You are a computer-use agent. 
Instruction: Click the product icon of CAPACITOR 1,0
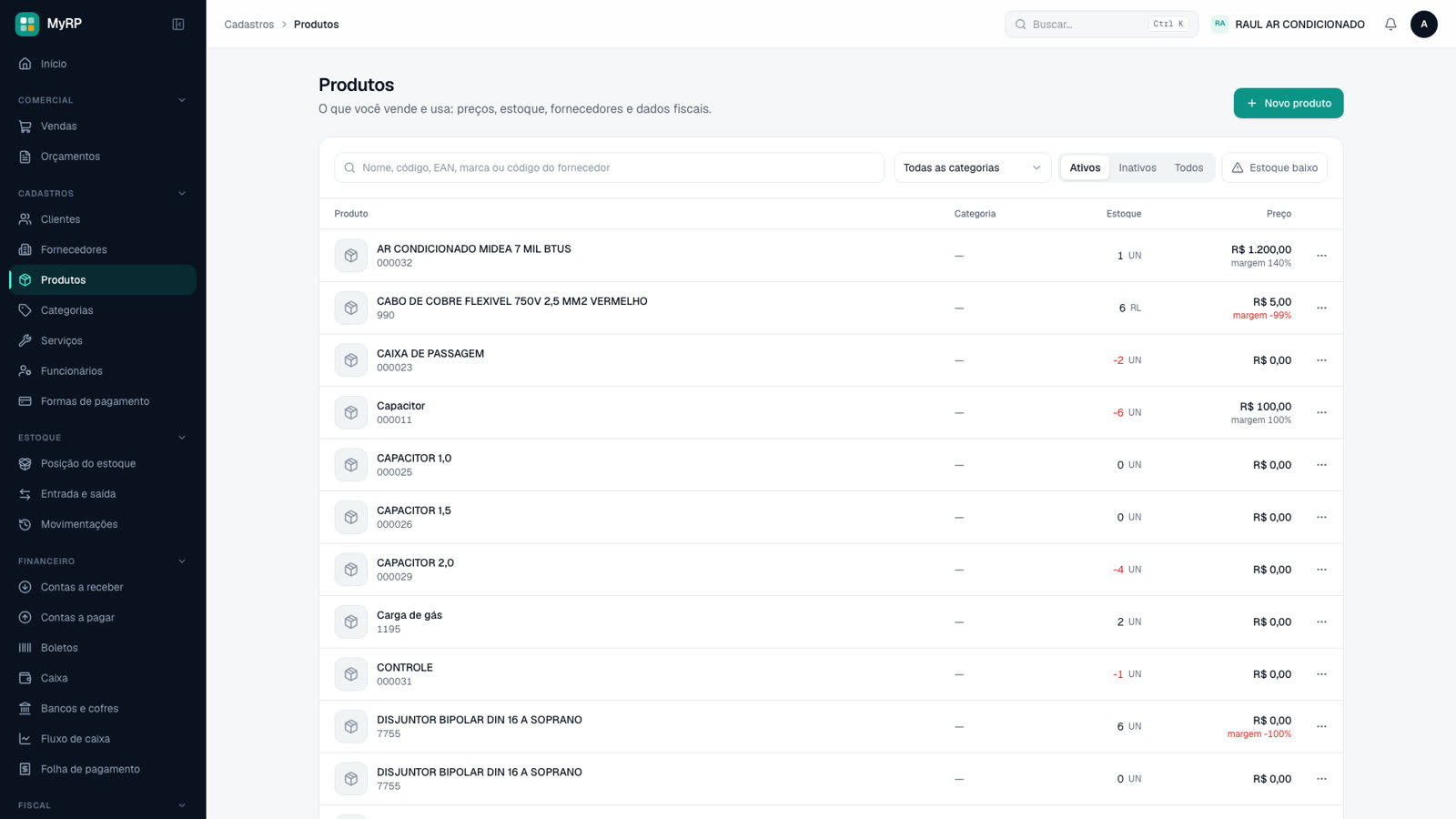coord(351,465)
